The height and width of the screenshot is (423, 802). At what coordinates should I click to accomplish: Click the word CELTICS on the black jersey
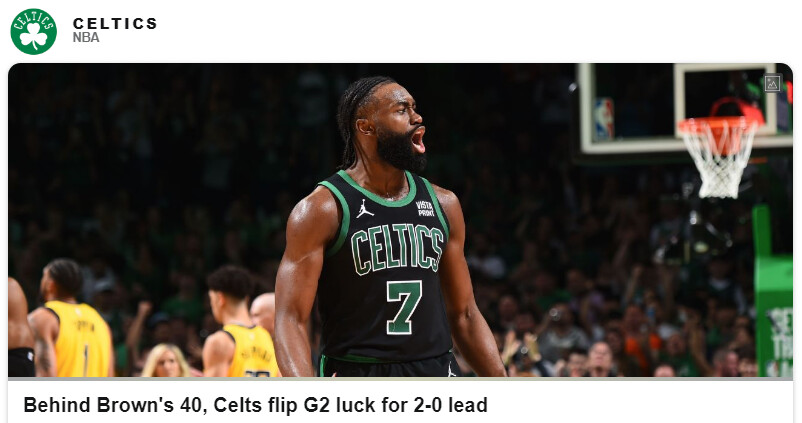click(397, 249)
